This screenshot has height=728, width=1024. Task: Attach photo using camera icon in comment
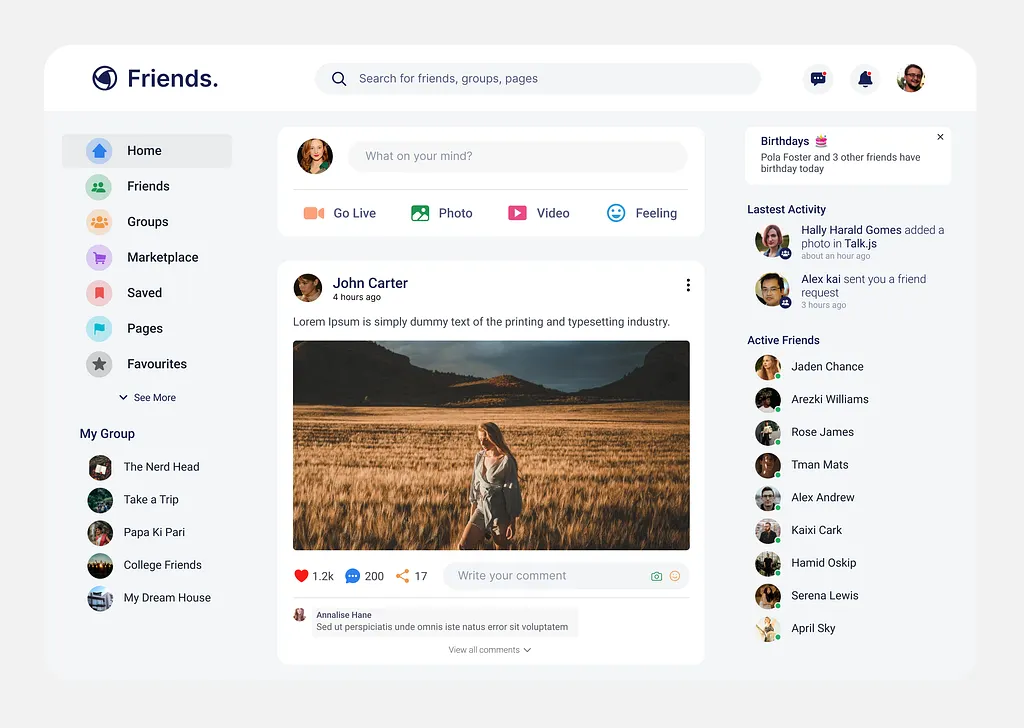[x=656, y=576]
